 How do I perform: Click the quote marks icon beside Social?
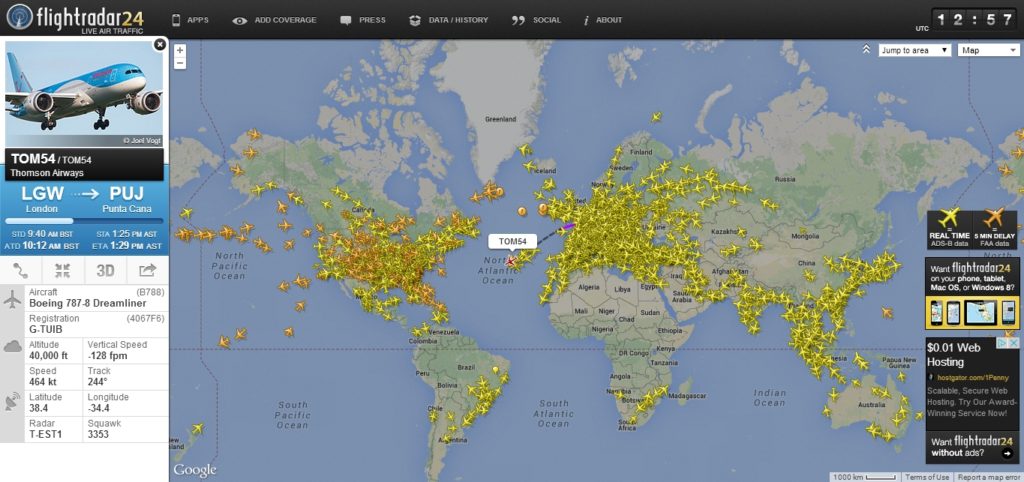(x=519, y=21)
